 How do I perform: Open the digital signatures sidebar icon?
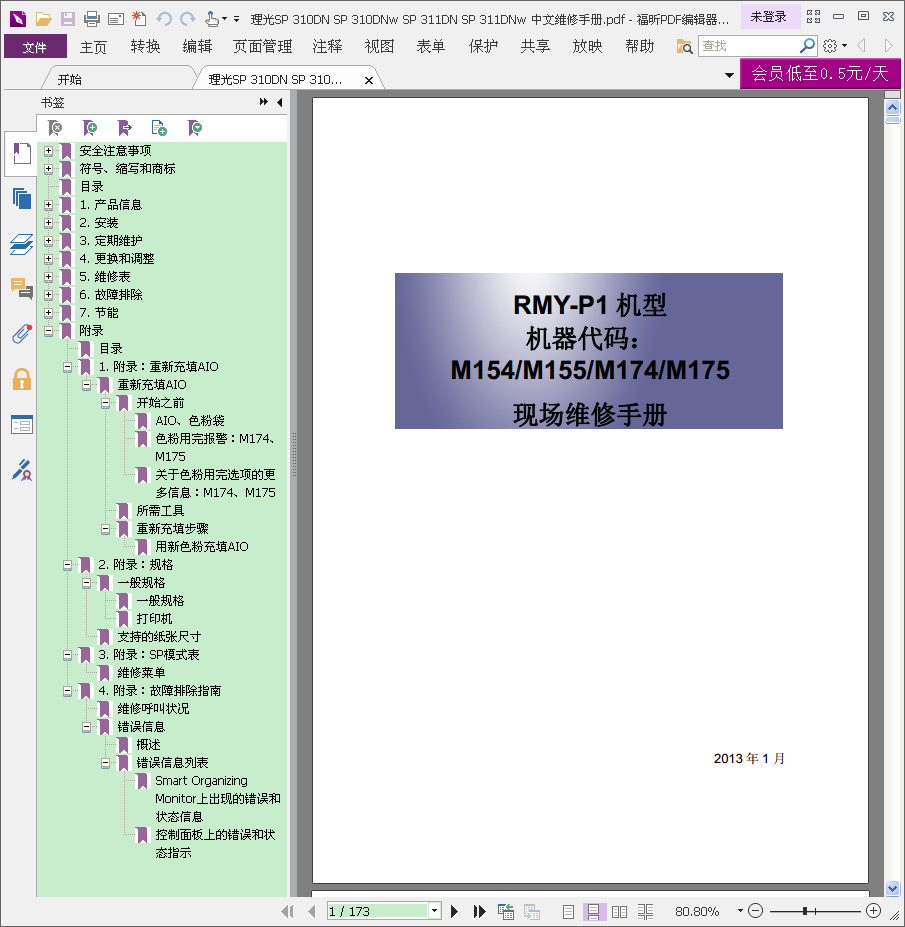21,469
